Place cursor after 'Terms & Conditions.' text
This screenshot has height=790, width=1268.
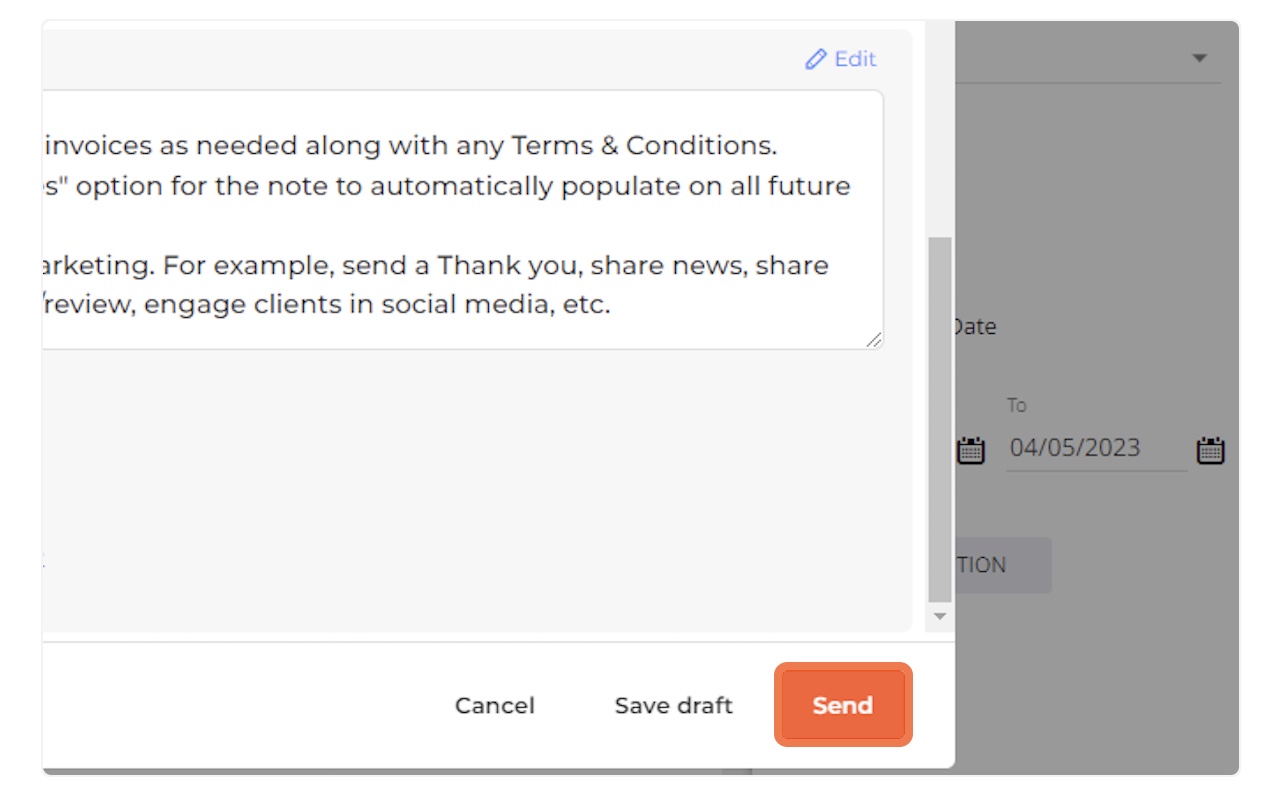(779, 146)
